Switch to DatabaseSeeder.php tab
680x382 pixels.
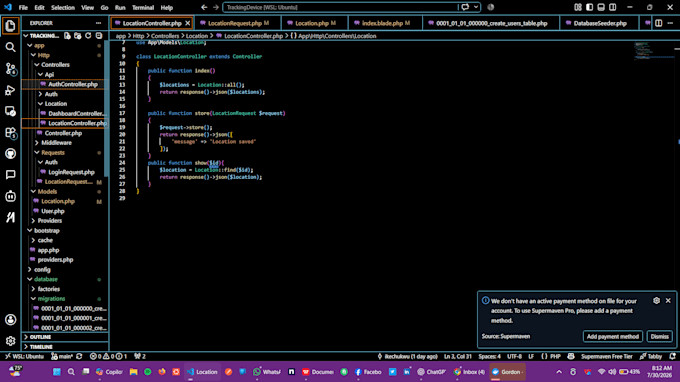coord(600,23)
